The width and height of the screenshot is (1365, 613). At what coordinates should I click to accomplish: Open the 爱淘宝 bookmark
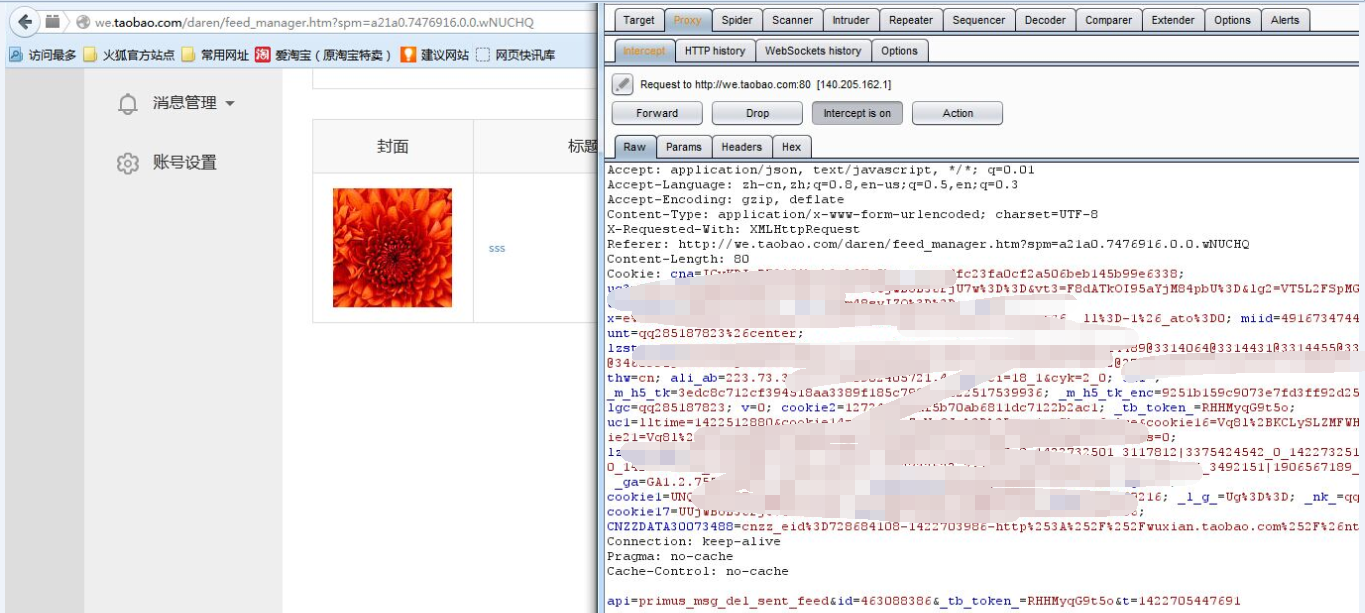pyautogui.click(x=324, y=55)
